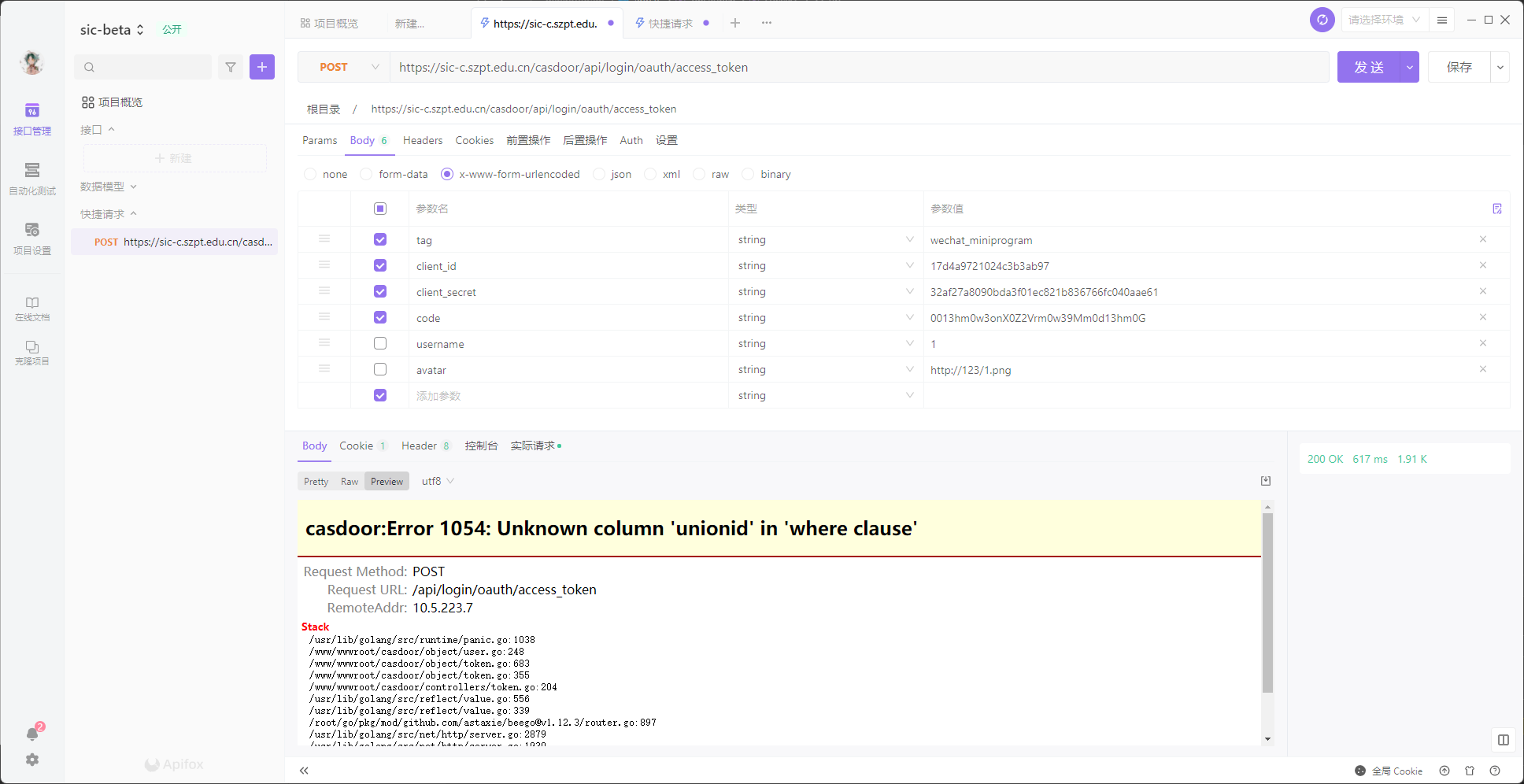Open the 请选择环境 environment dropdown
The height and width of the screenshot is (784, 1524).
[1385, 20]
